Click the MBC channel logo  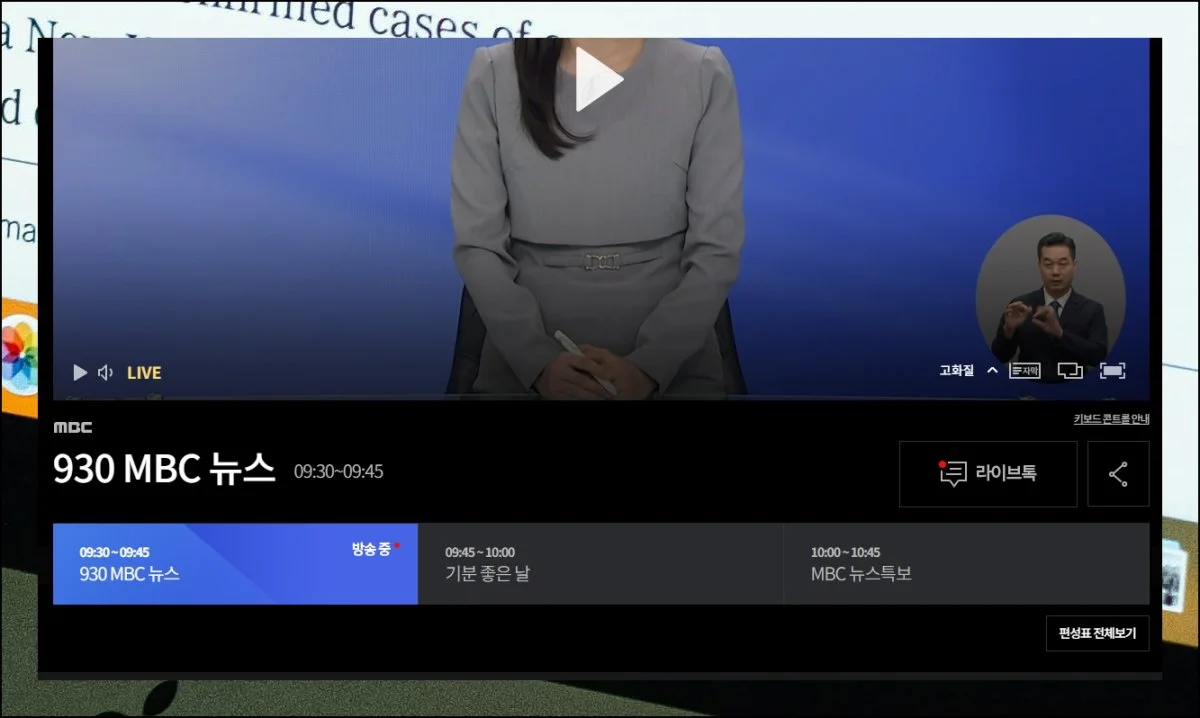point(72,427)
